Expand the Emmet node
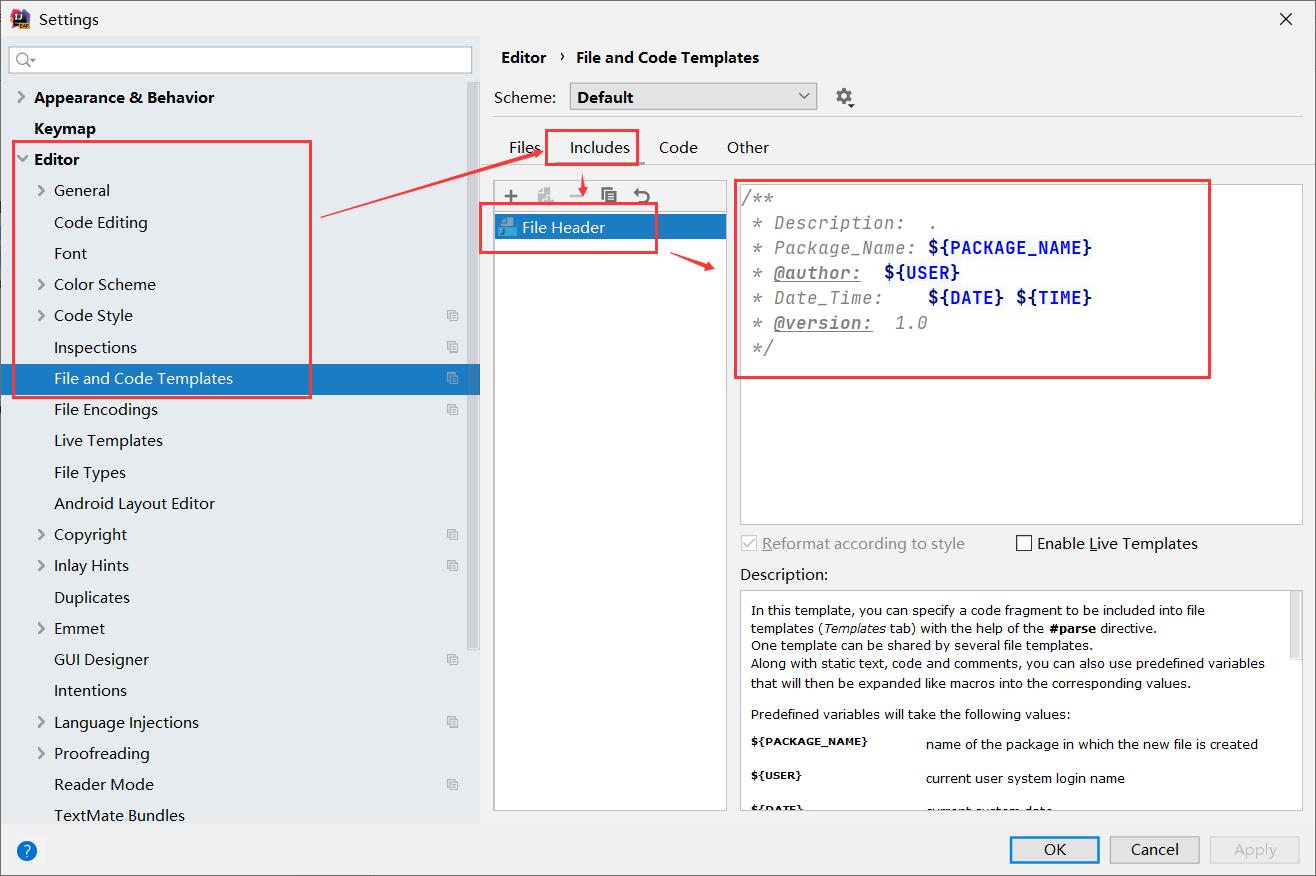 click(41, 628)
